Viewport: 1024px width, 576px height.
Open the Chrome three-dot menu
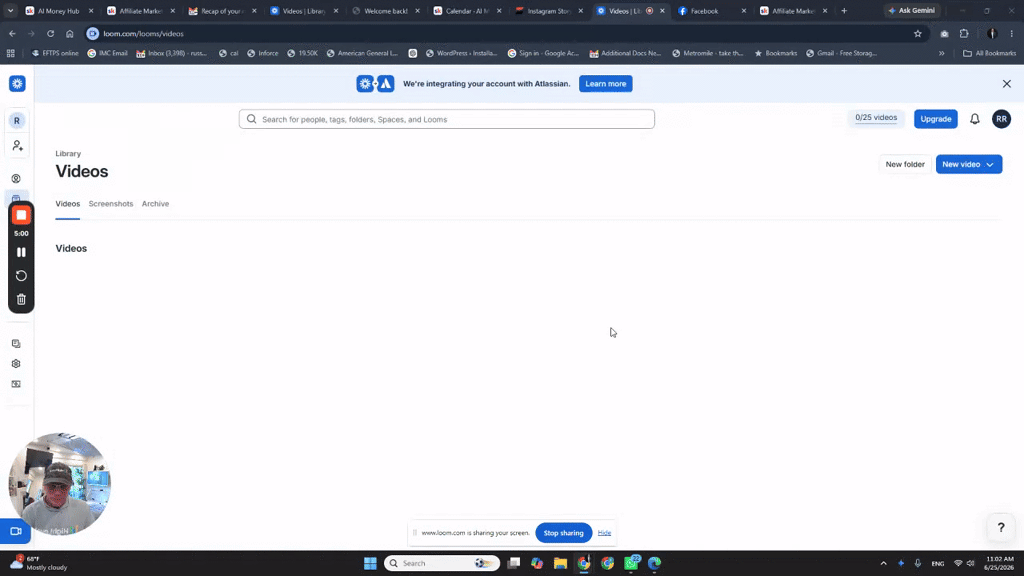1012,33
